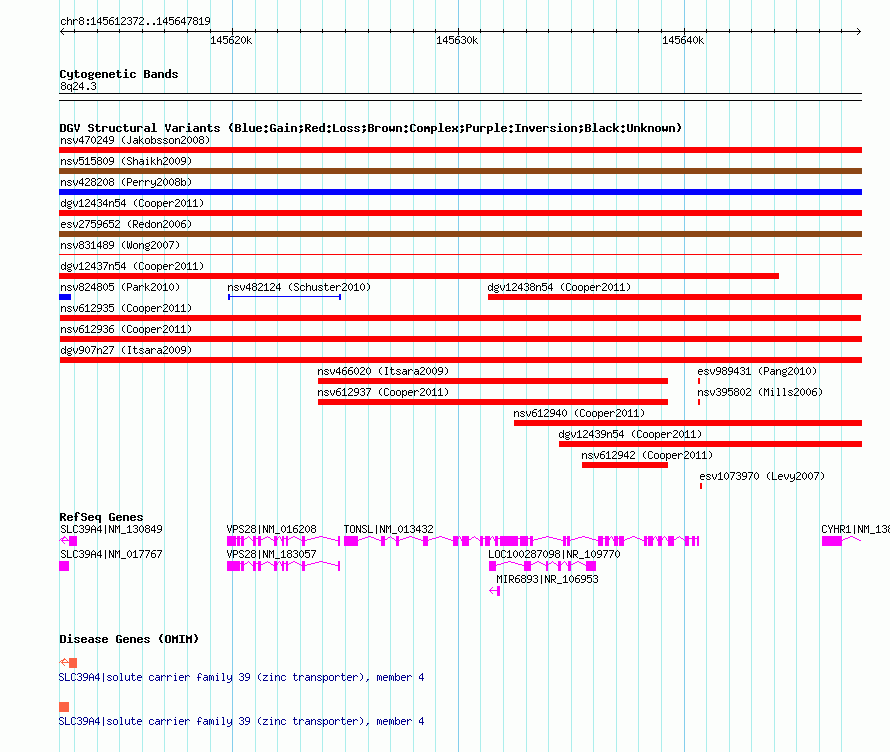Click the esv1073970 (Levy2007) text label
The image size is (890, 752).
pos(762,476)
